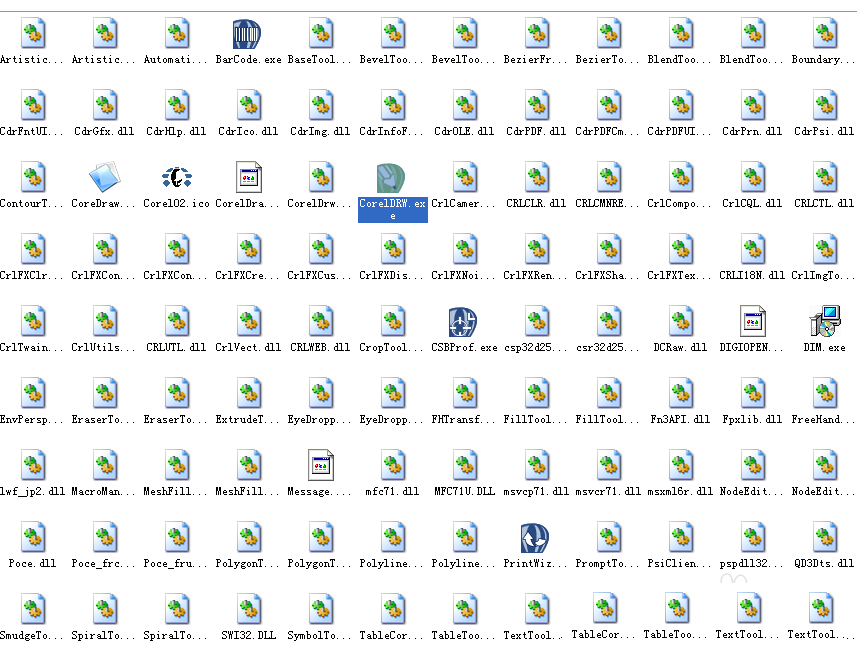Select the DCRaw.dll file icon

[681, 321]
